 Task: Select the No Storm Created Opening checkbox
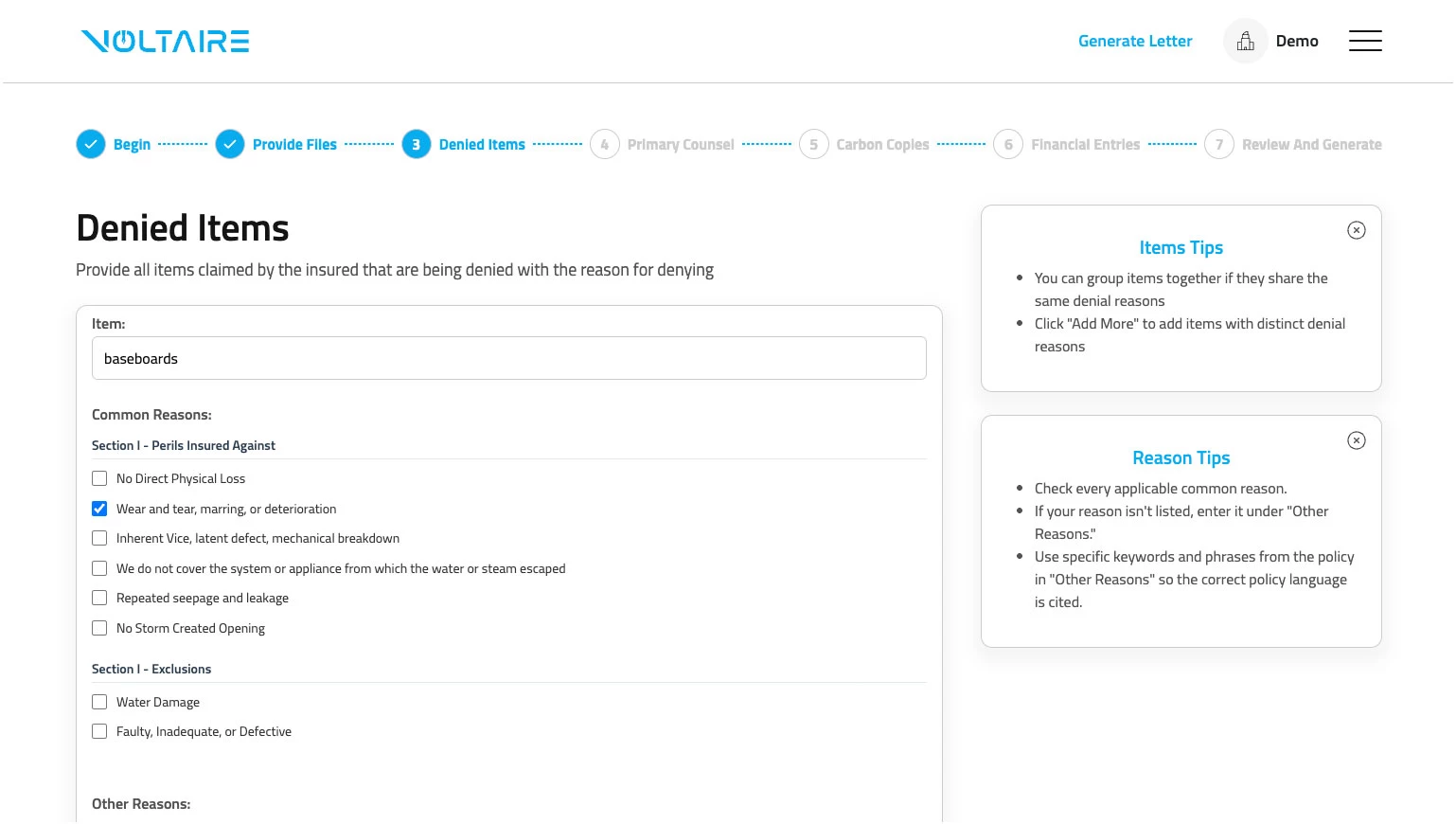click(x=99, y=628)
